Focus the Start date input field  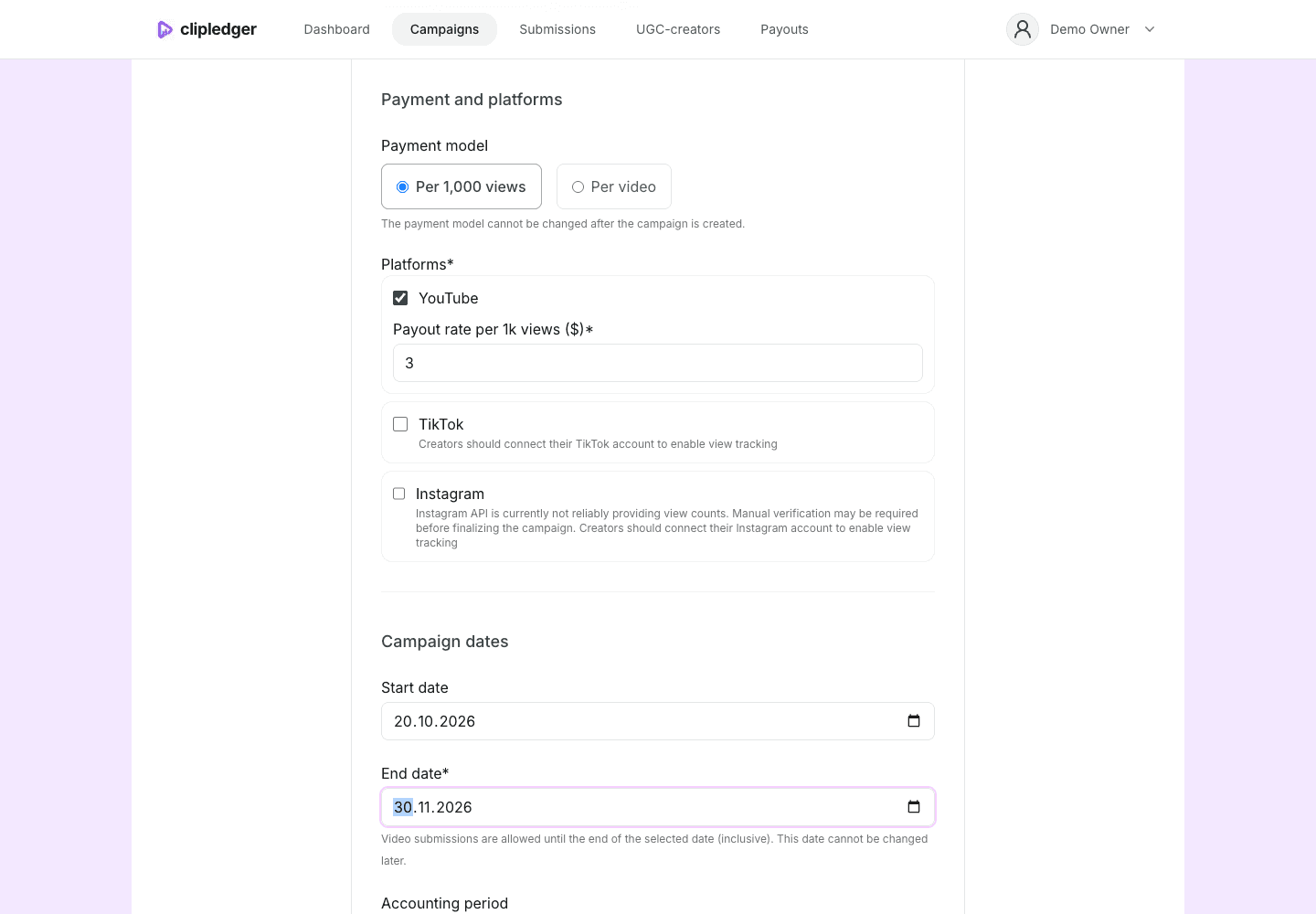point(658,721)
